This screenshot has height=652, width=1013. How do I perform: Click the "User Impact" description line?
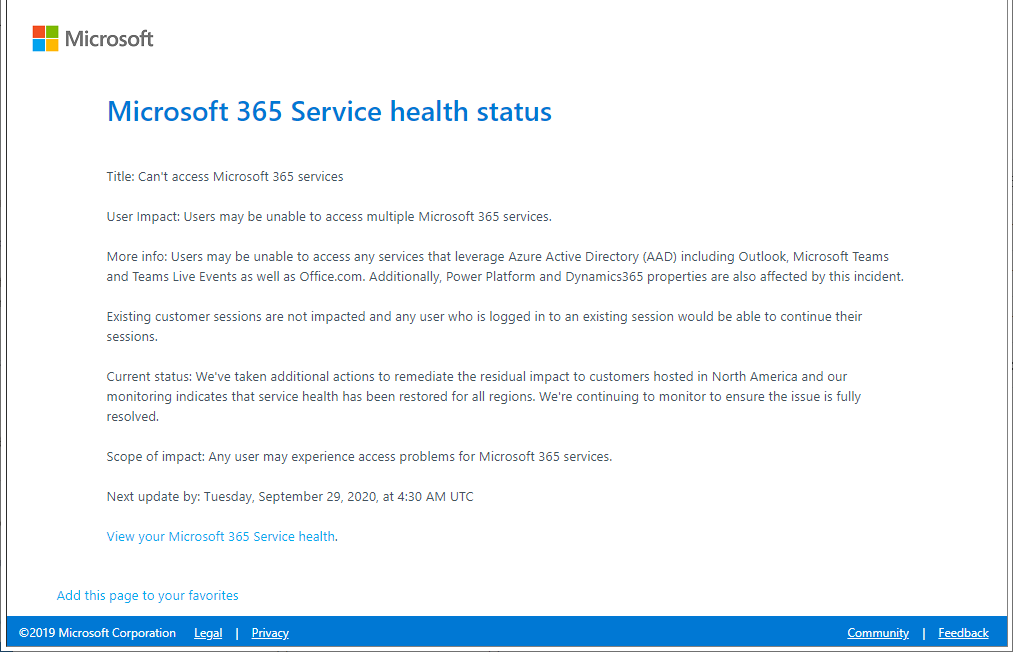(x=330, y=216)
